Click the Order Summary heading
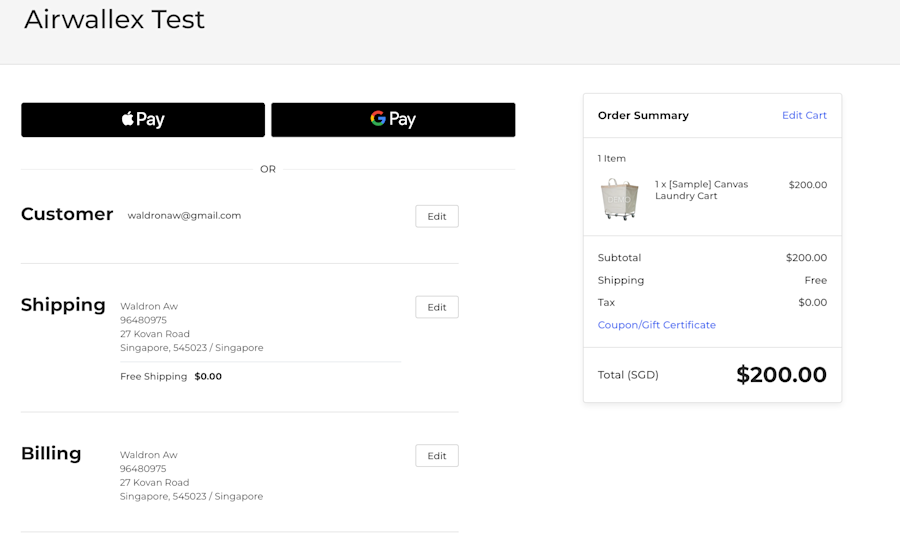This screenshot has height=545, width=900. click(x=643, y=115)
